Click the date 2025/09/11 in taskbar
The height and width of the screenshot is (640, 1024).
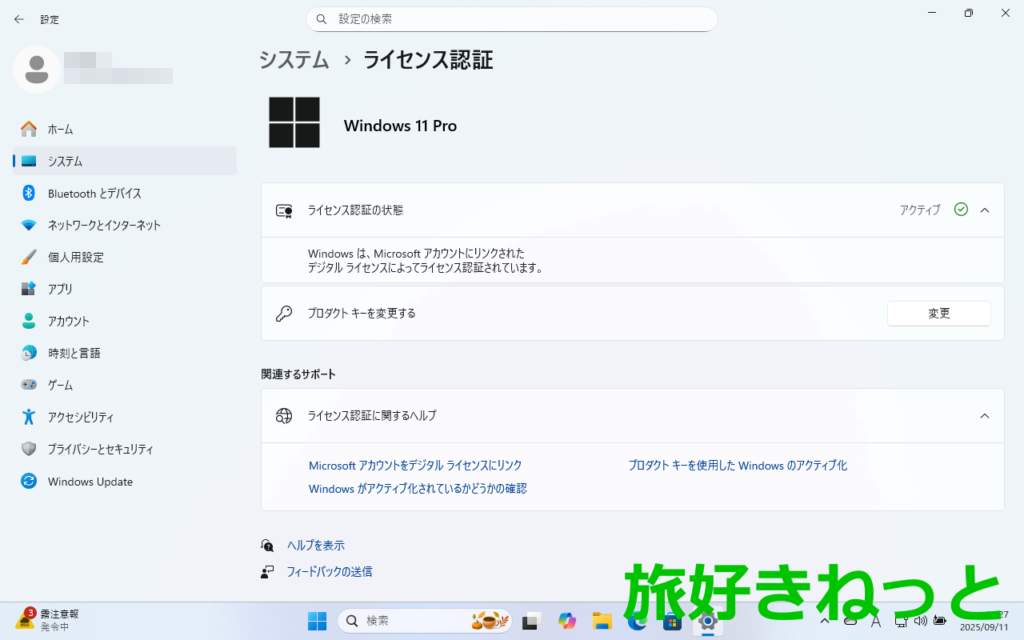pyautogui.click(x=984, y=627)
